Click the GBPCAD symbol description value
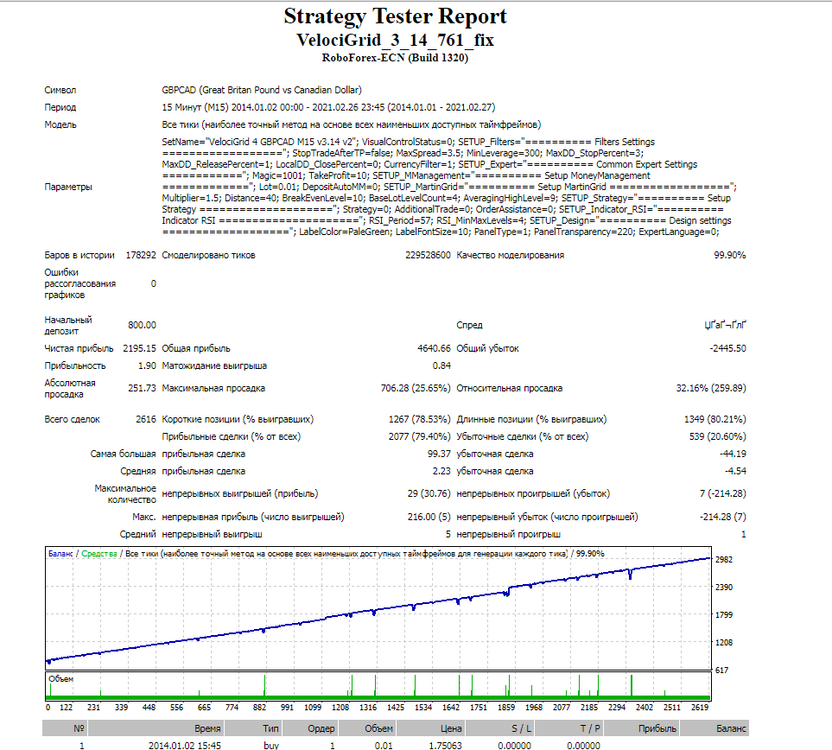 coord(262,90)
